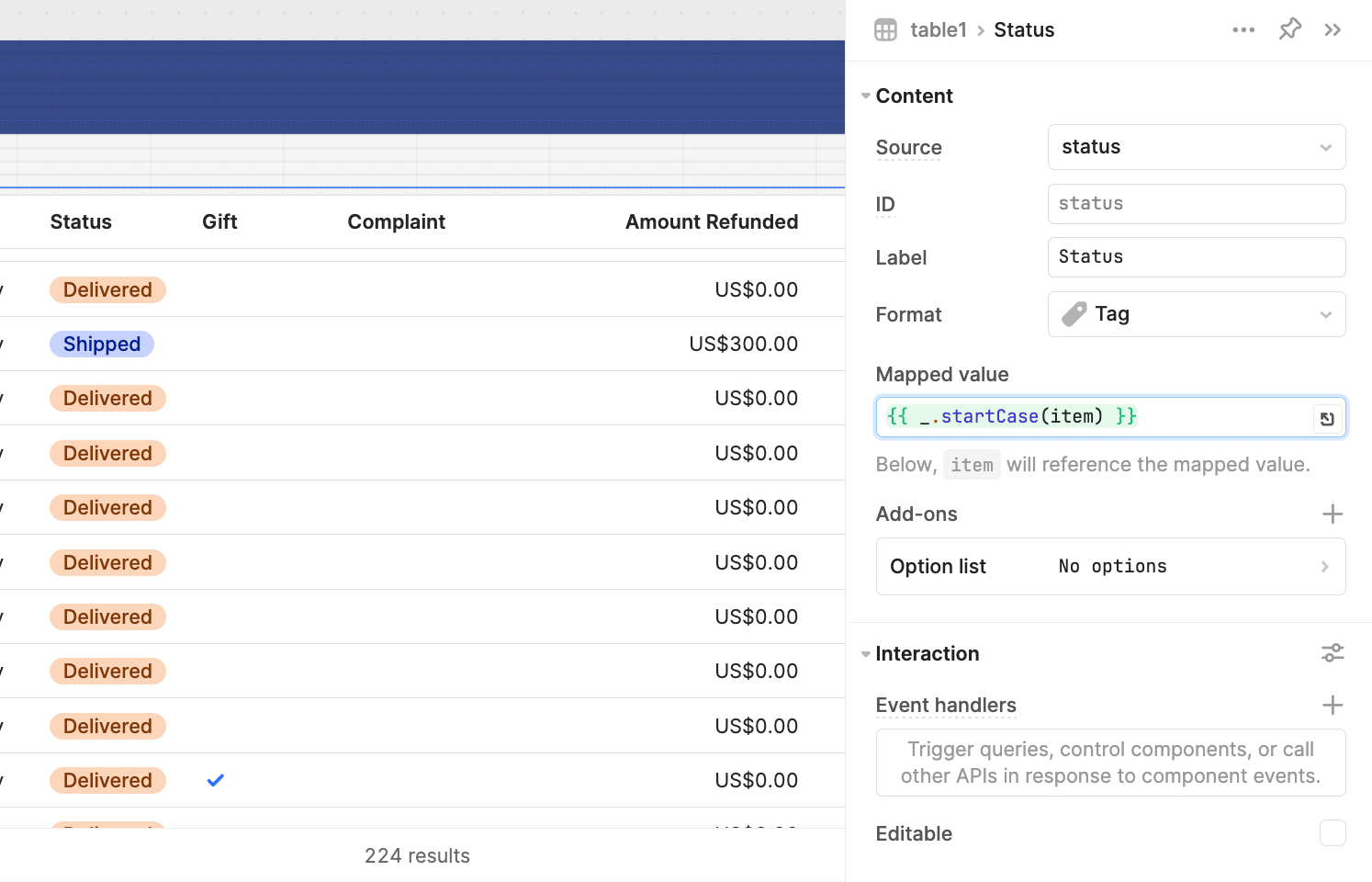
Task: Click the first Delivered tag
Action: [x=107, y=290]
